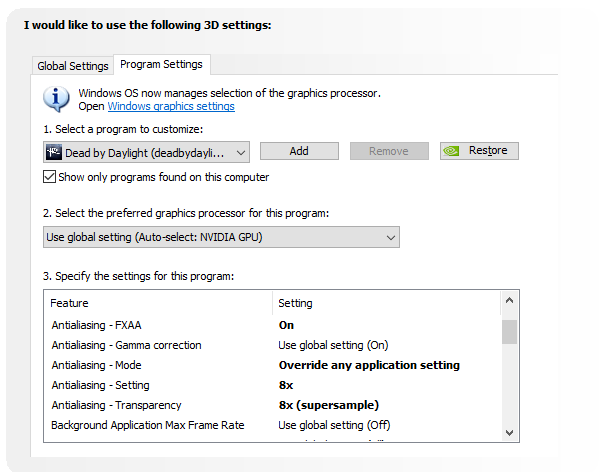Click the Dead by Daylight program icon
This screenshot has height=472, width=601.
(54, 152)
